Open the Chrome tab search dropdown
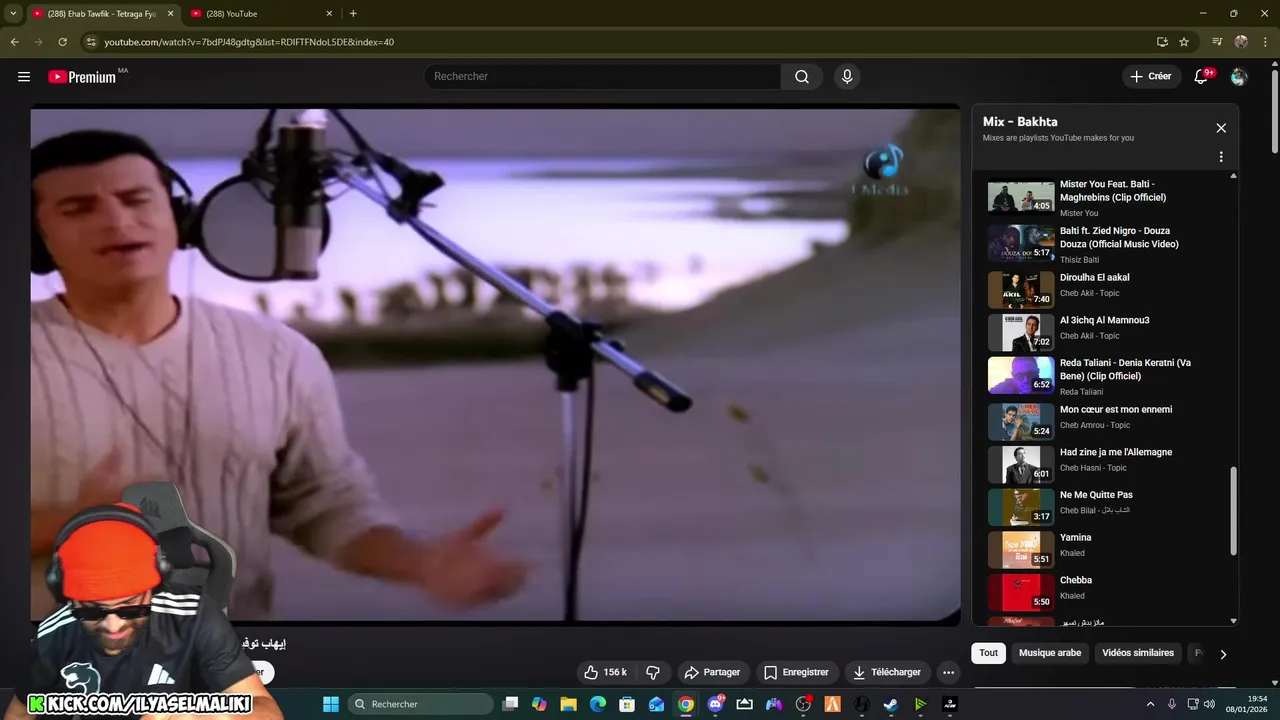 13,13
